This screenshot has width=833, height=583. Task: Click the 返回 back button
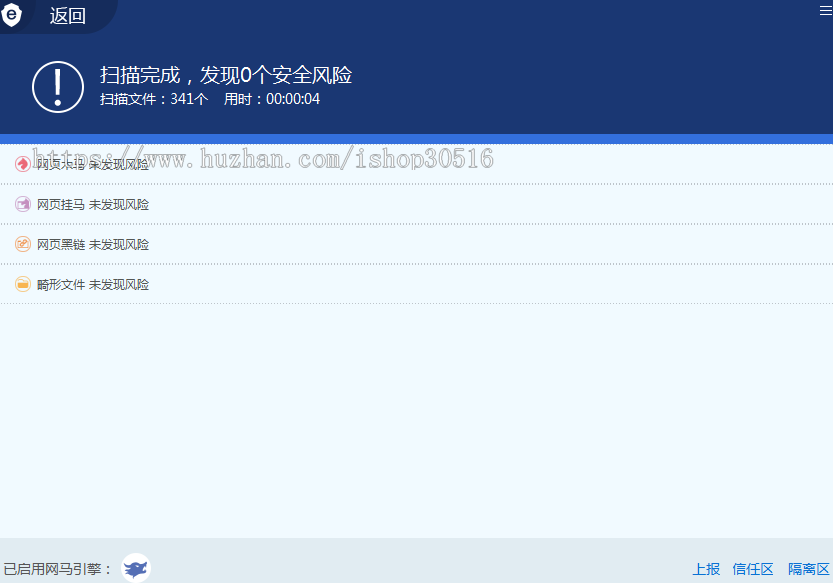(66, 16)
